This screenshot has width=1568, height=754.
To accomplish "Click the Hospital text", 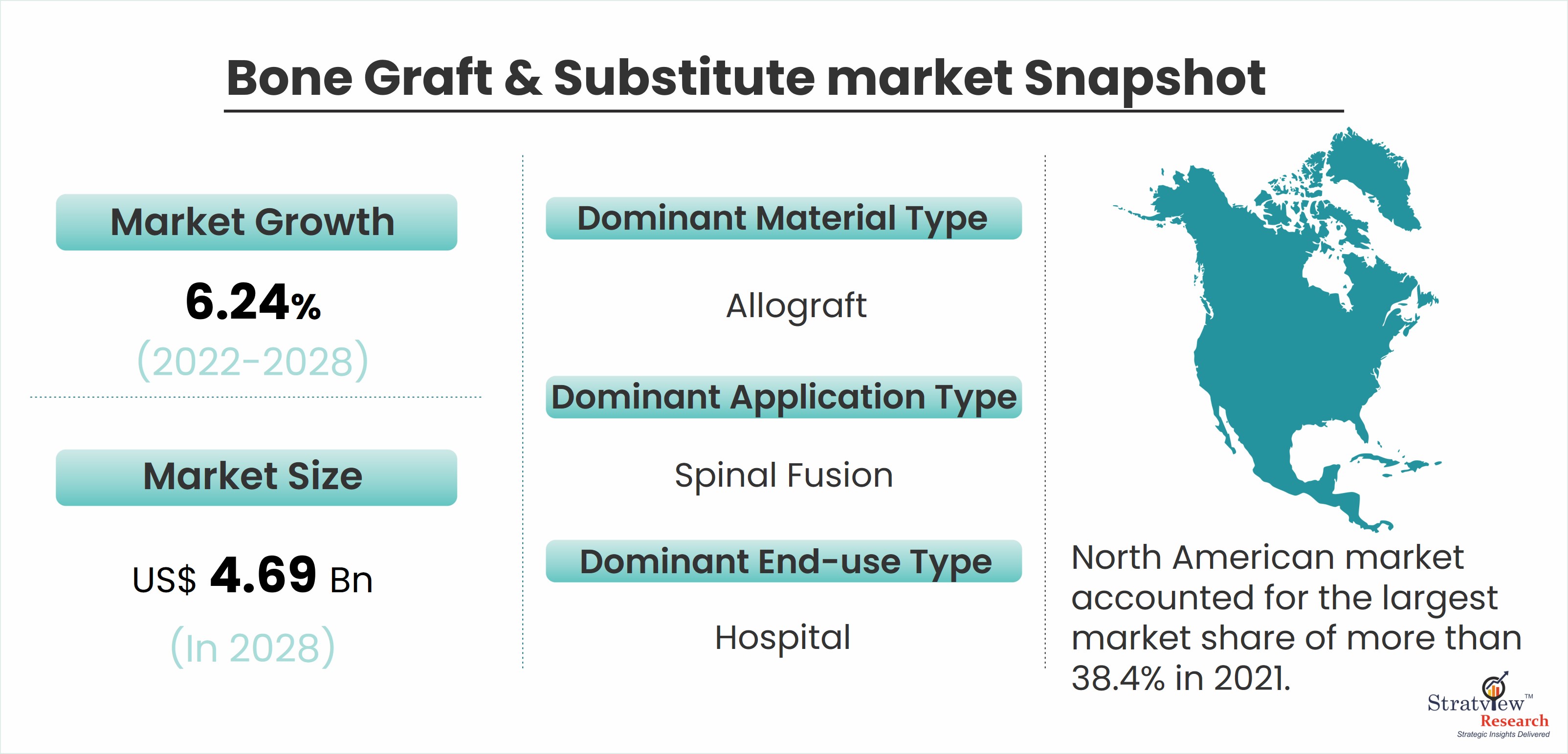I will [x=783, y=638].
